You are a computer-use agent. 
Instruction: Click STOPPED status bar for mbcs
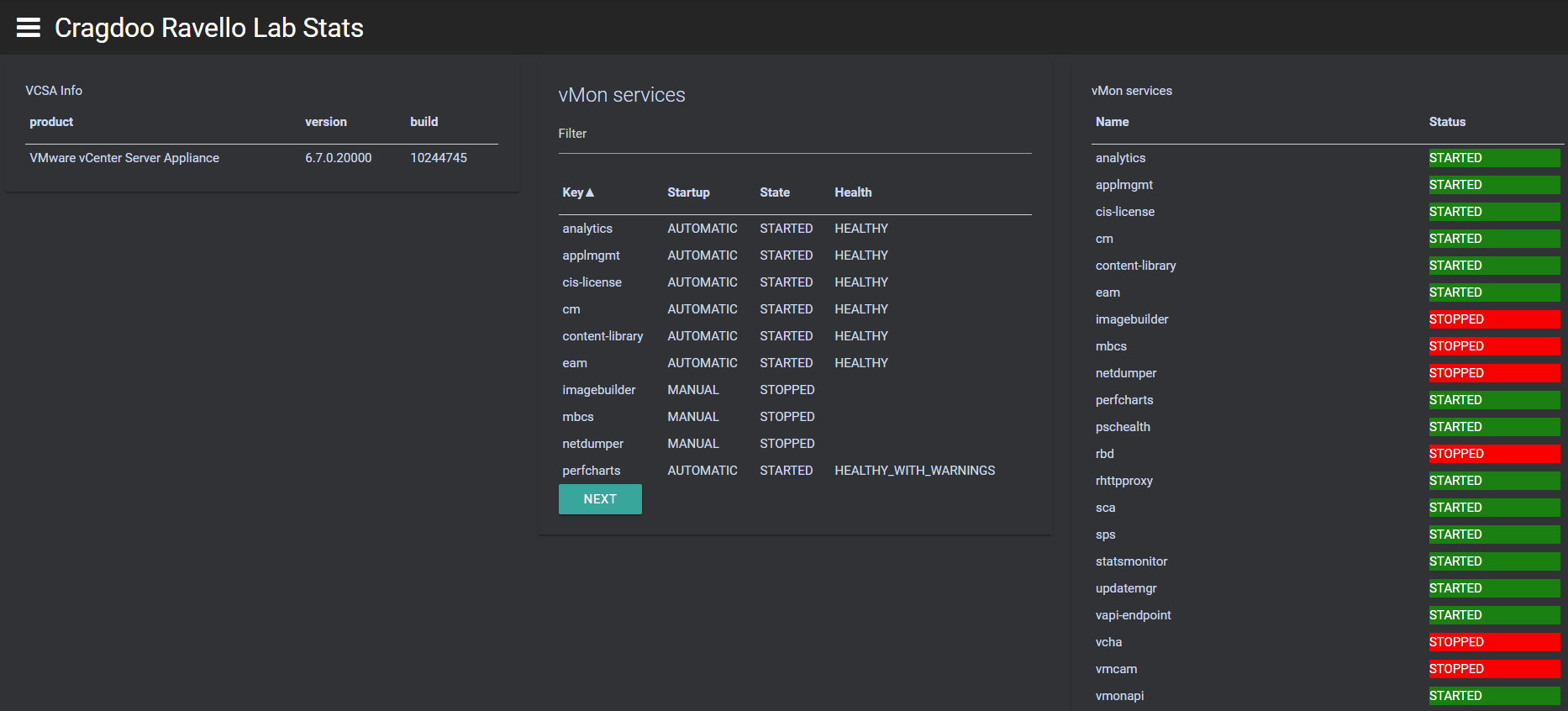pos(1494,346)
